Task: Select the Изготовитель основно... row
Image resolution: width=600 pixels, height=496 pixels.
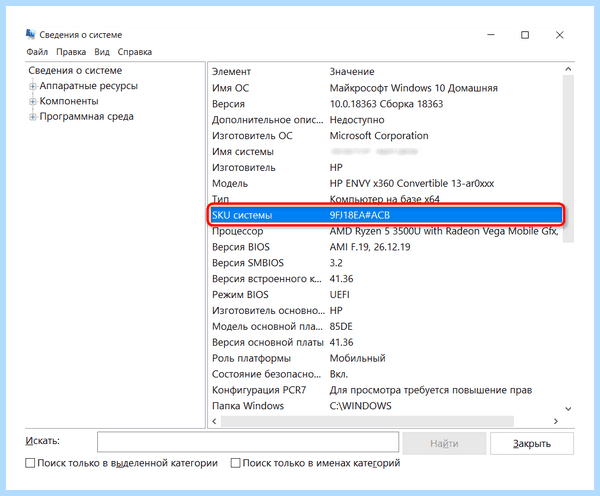Action: (386, 310)
